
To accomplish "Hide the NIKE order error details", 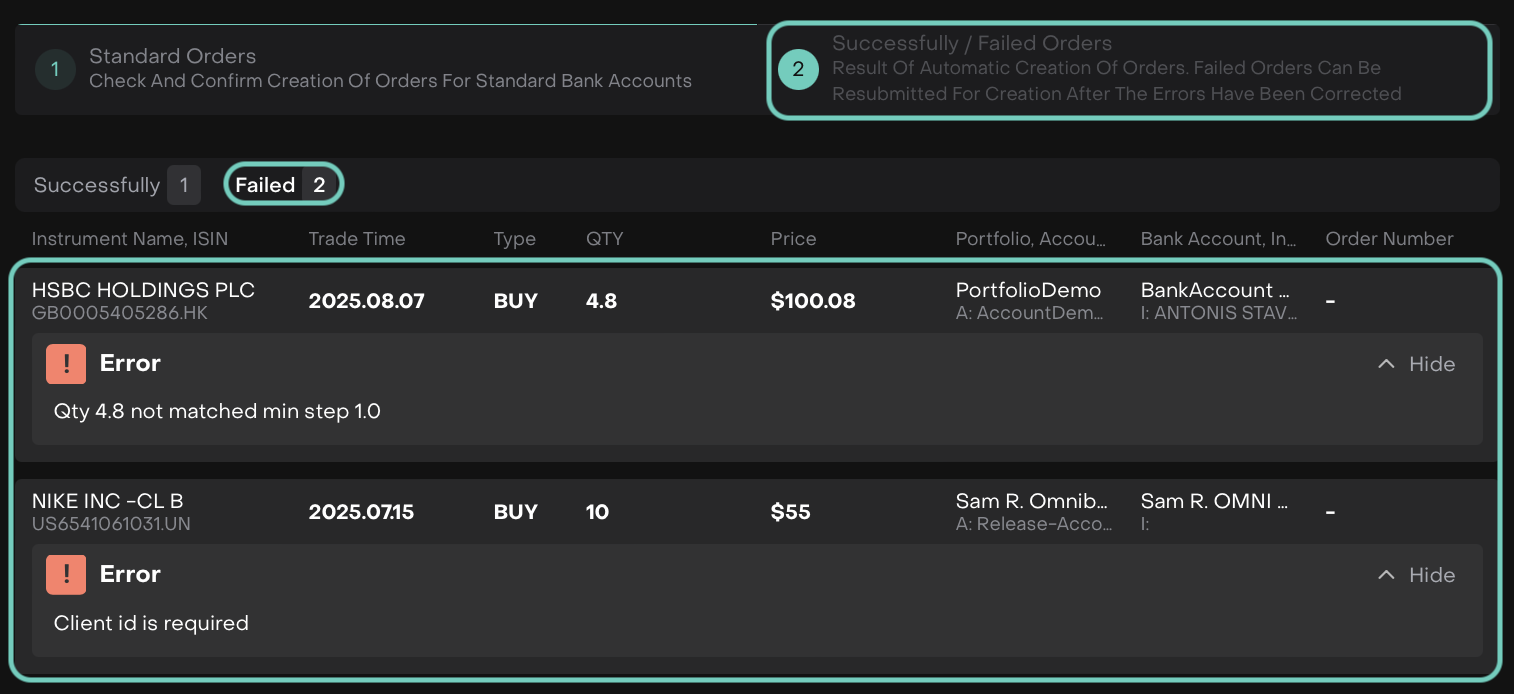I will 1431,575.
